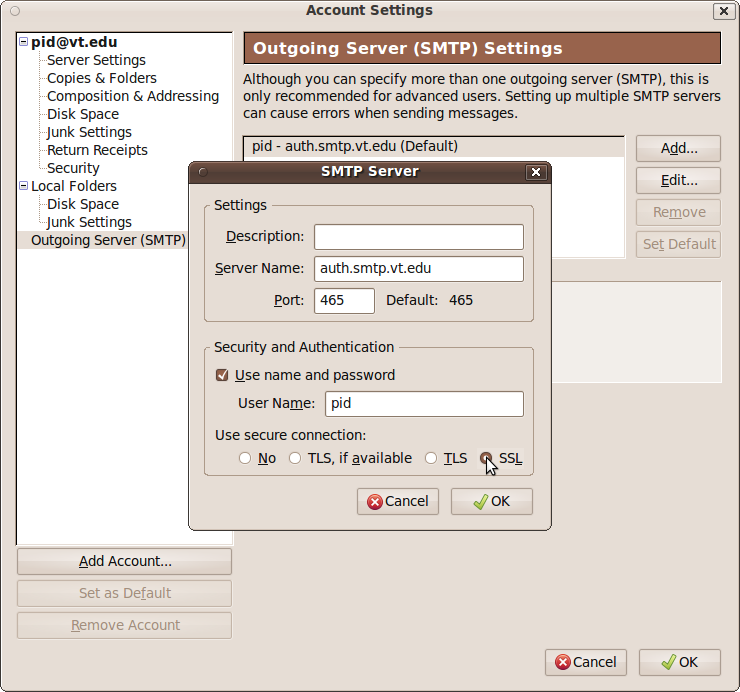The width and height of the screenshot is (740, 692).
Task: Select the SSL secure connection option
Action: click(x=486, y=458)
